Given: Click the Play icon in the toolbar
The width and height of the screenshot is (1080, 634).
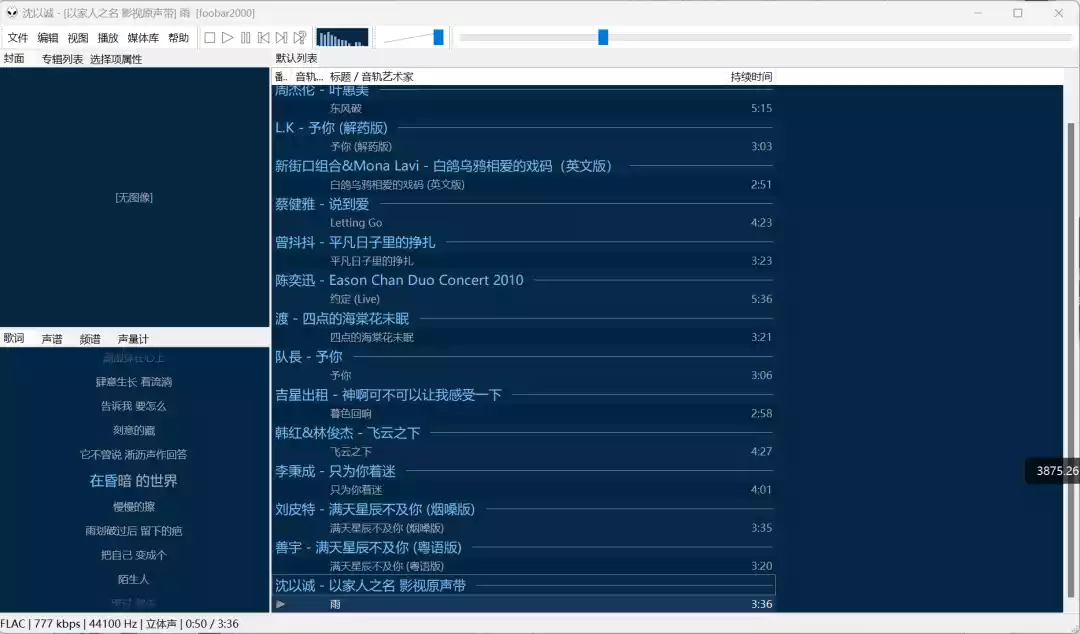Looking at the screenshot, I should pos(228,37).
